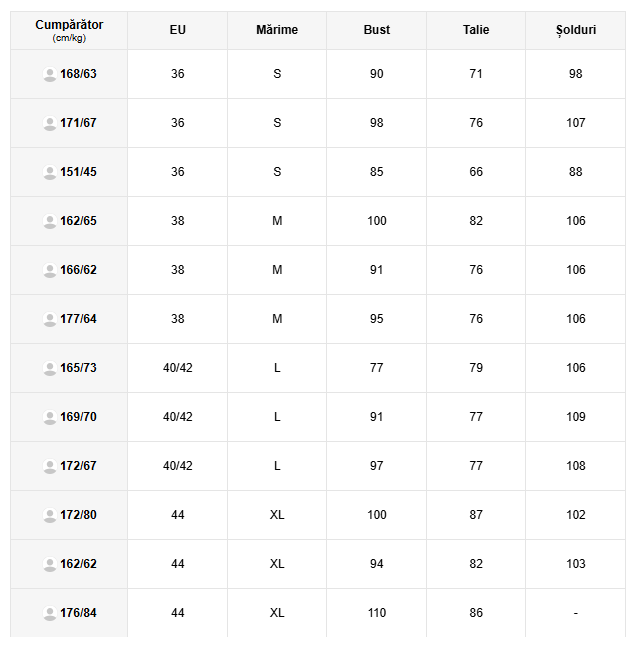Click bust value 110 in last row
This screenshot has height=651, width=639.
(377, 613)
